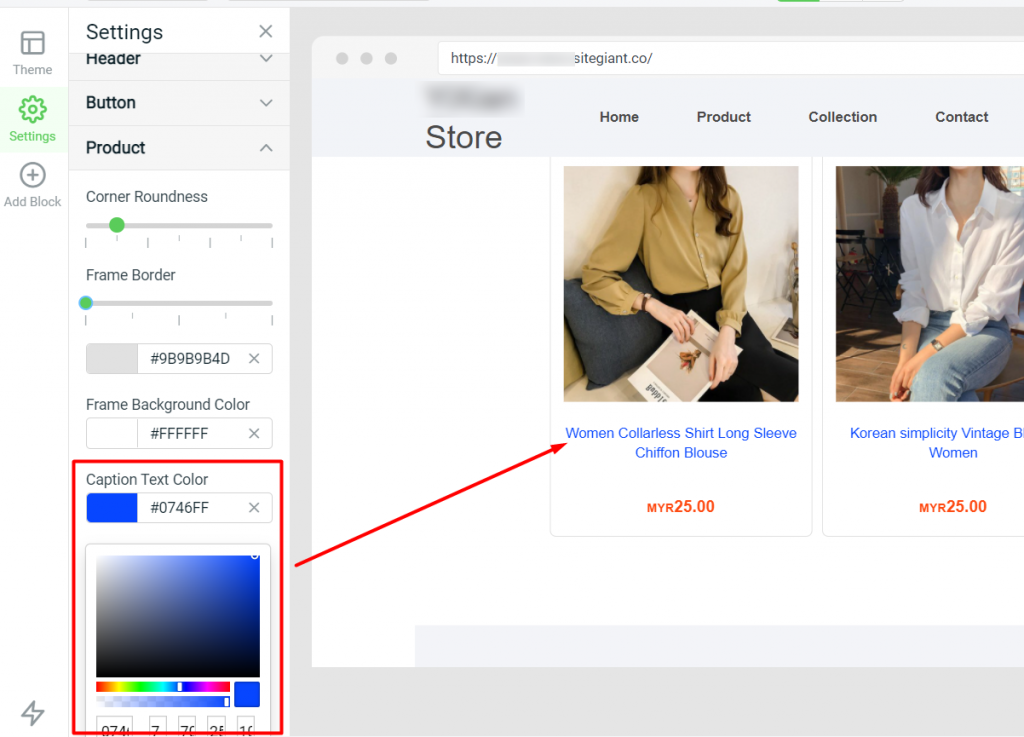
Task: Click the Frame Background Color label
Action: tap(168, 405)
